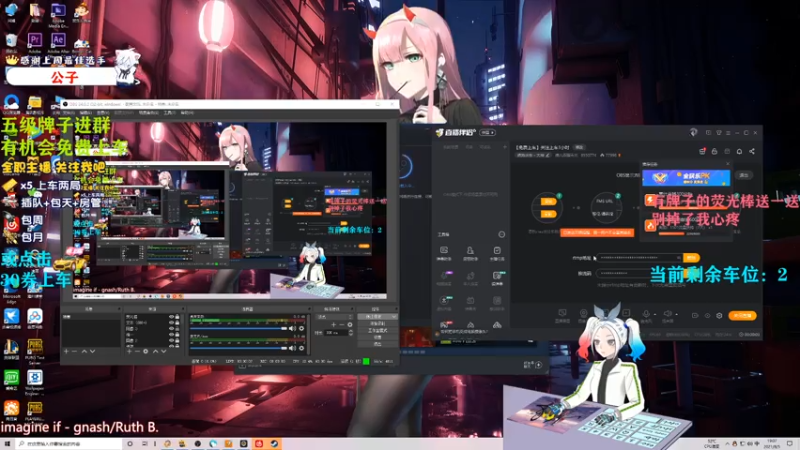800x450 pixels.
Task: Open Scene Collection menu in OBS
Action: point(148,113)
